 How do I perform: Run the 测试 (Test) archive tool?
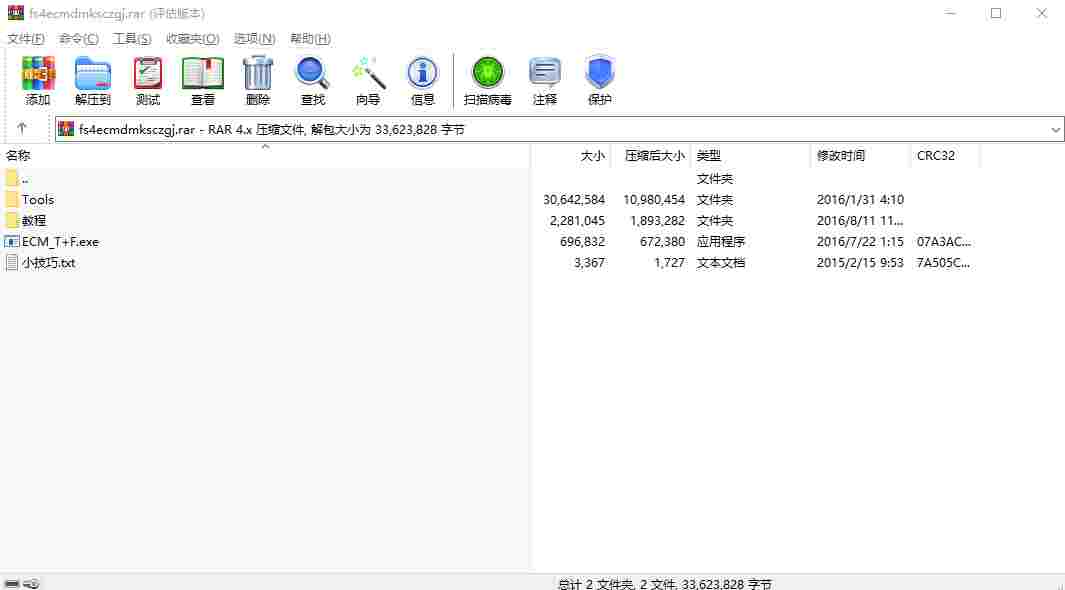pos(147,80)
